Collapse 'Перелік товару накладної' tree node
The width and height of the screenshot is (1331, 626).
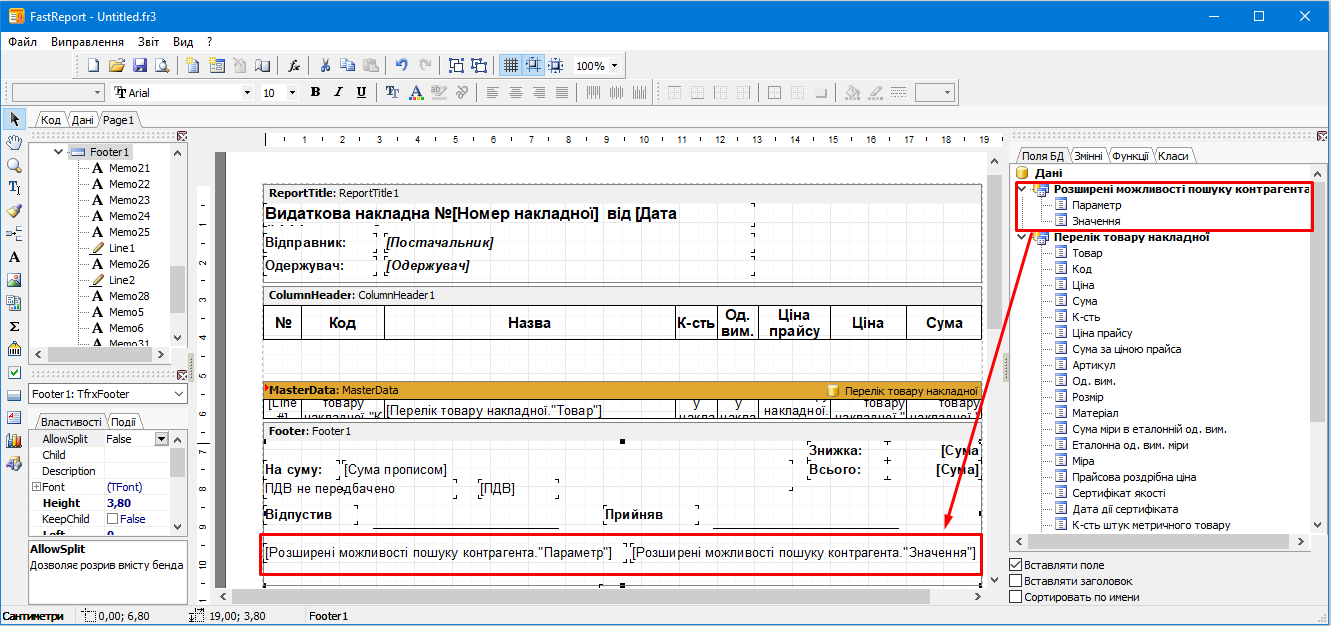click(1021, 238)
